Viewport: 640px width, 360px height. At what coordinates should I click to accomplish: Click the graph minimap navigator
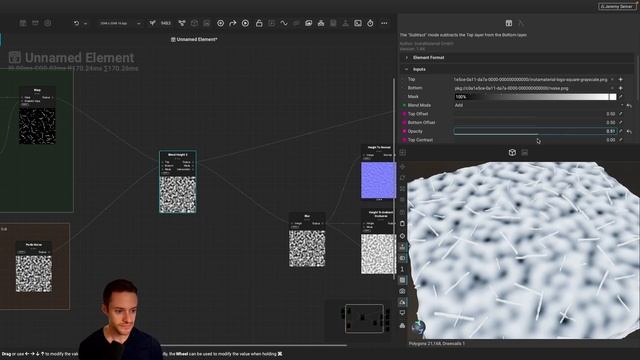click(x=364, y=319)
